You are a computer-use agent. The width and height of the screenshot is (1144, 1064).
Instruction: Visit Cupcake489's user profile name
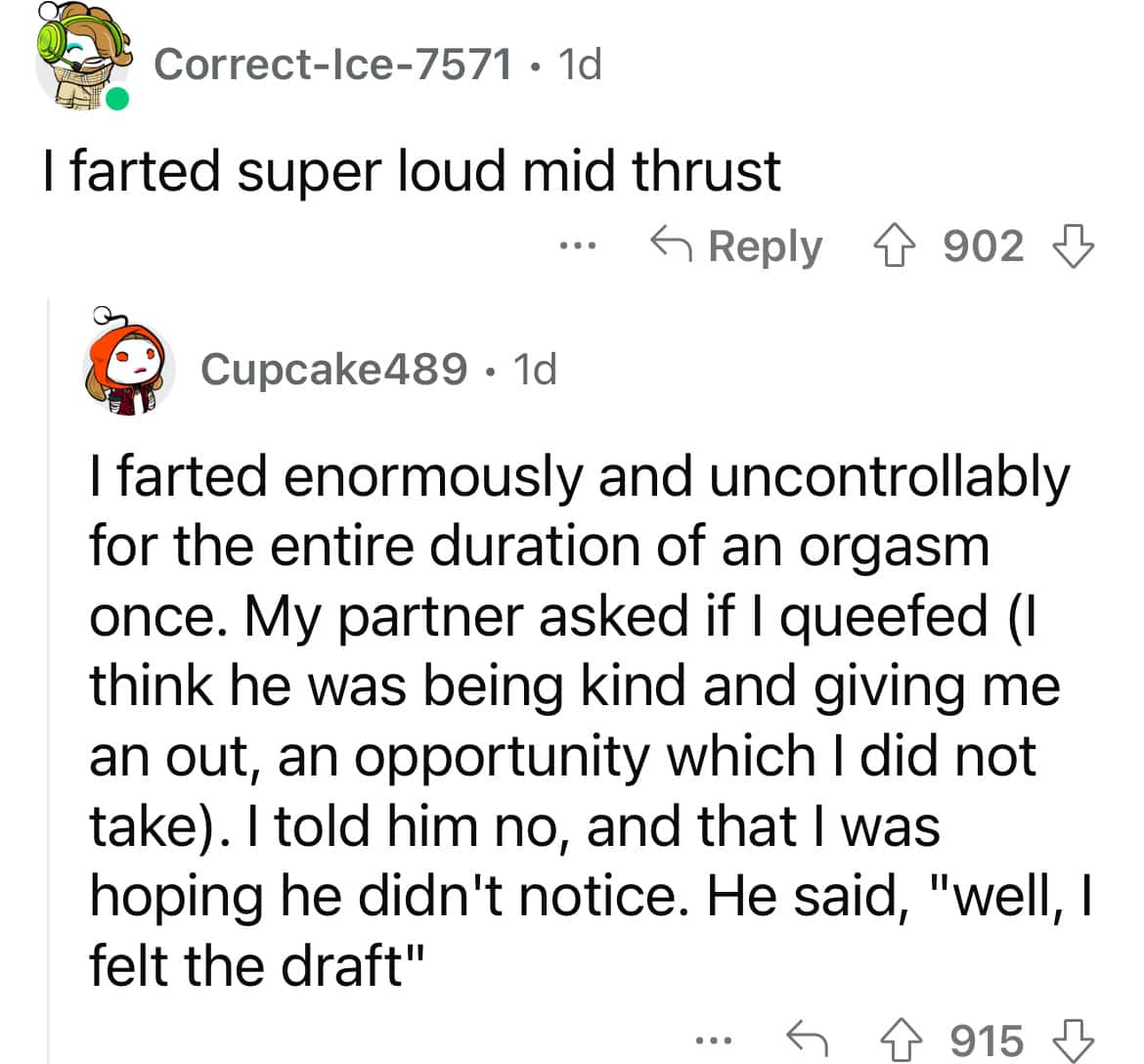point(333,369)
